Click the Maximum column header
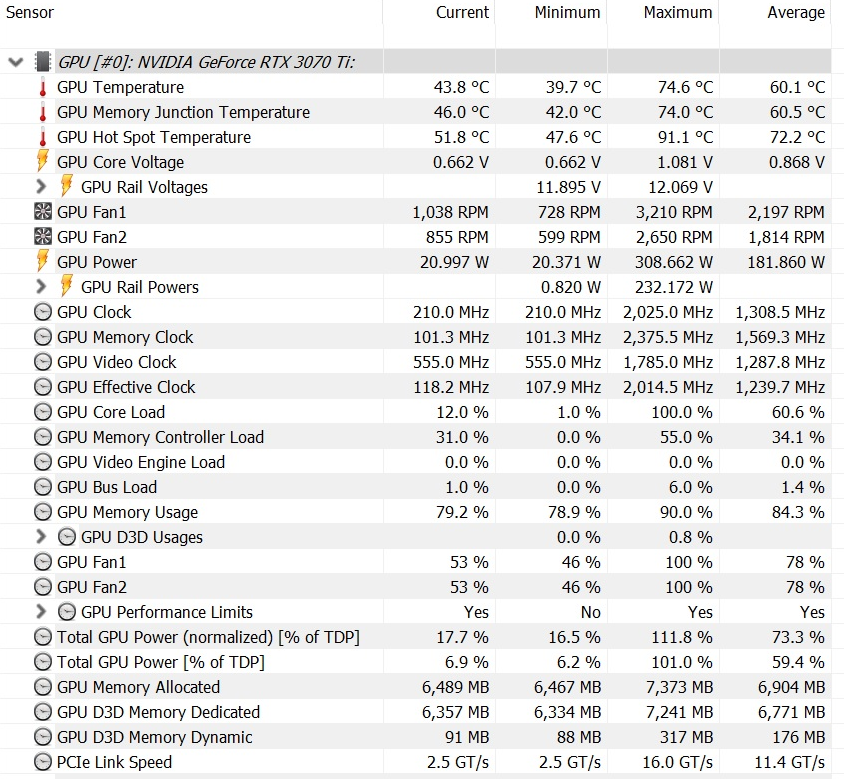Viewport: 844px width, 782px height. coord(678,12)
